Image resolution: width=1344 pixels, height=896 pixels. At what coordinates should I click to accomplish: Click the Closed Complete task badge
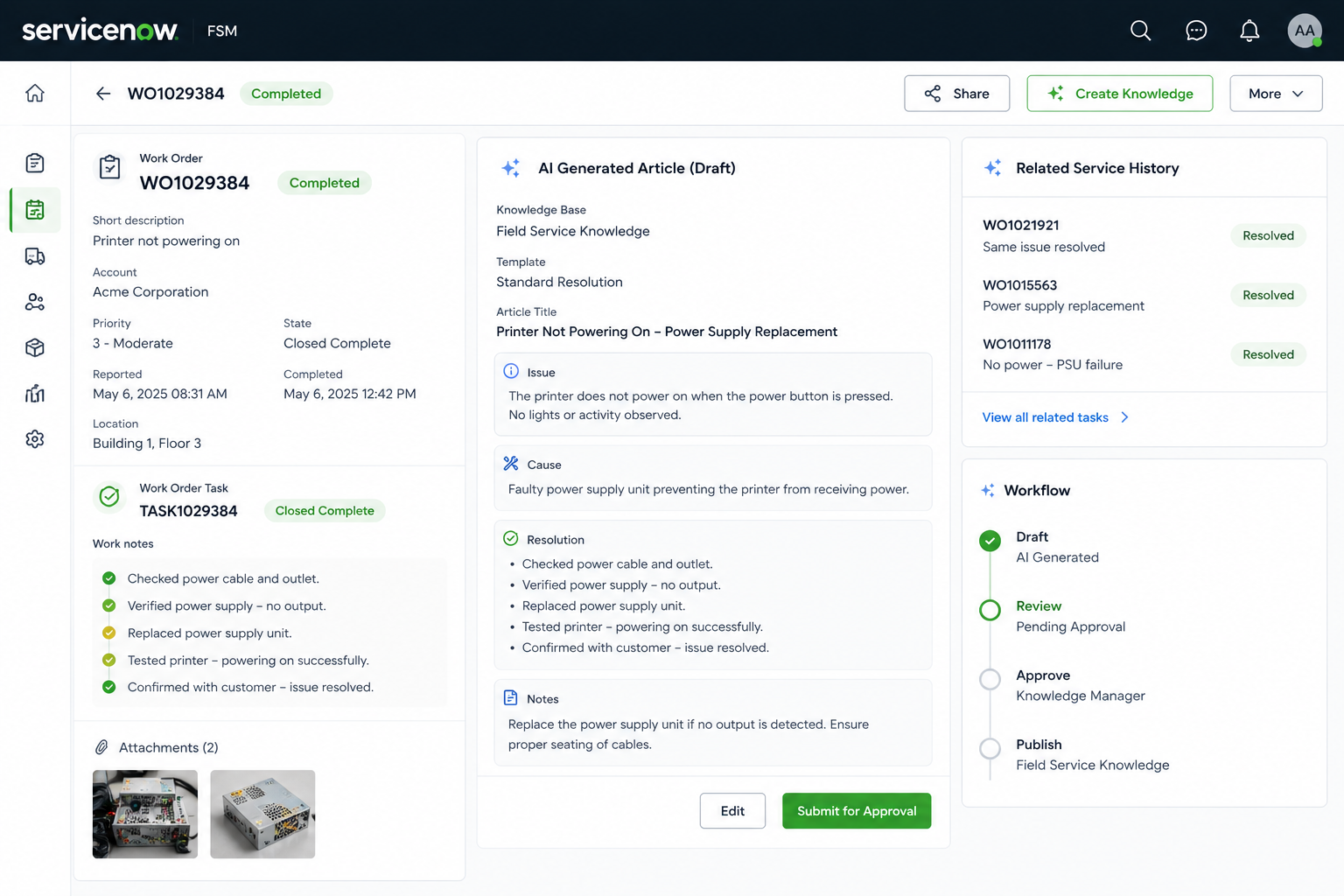coord(325,511)
